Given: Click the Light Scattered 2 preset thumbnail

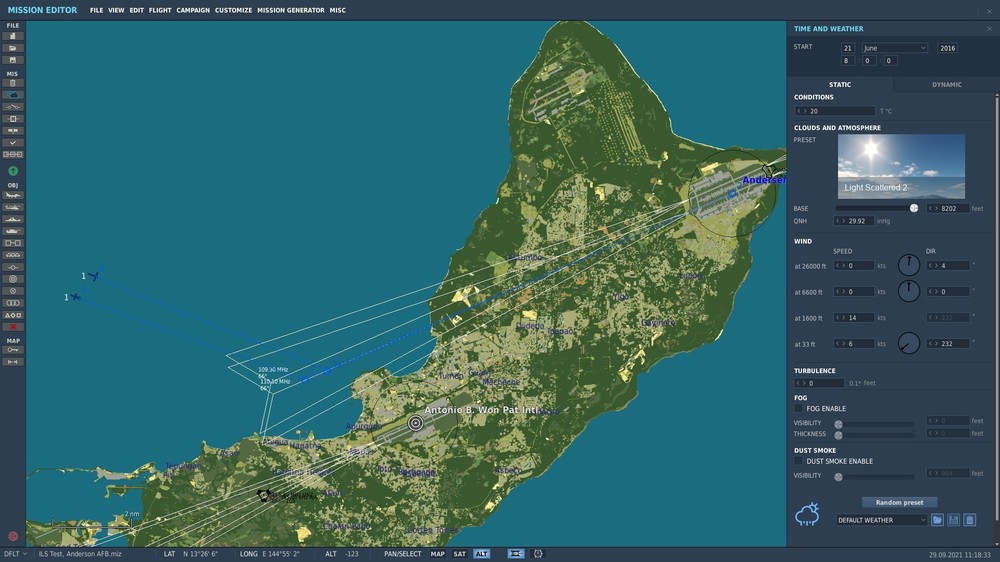Looking at the screenshot, I should pos(901,166).
